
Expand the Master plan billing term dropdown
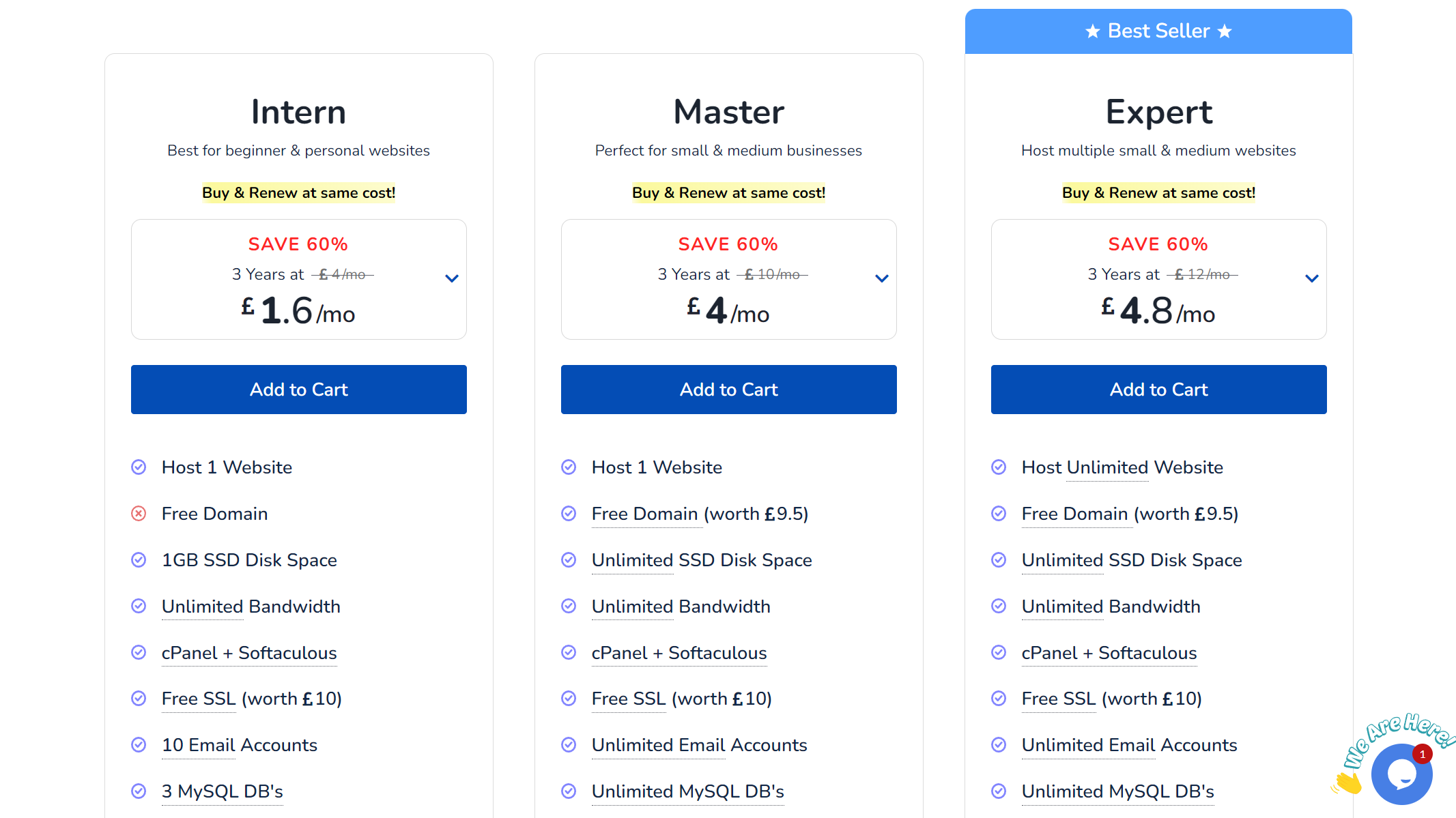[x=882, y=278]
